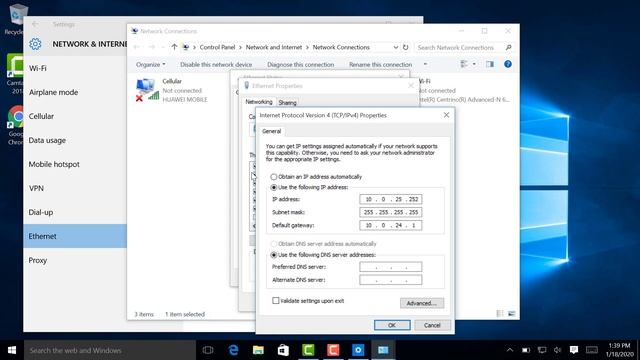This screenshot has height=360, width=640.
Task: Click the Alternate DNS server field
Action: click(391, 280)
